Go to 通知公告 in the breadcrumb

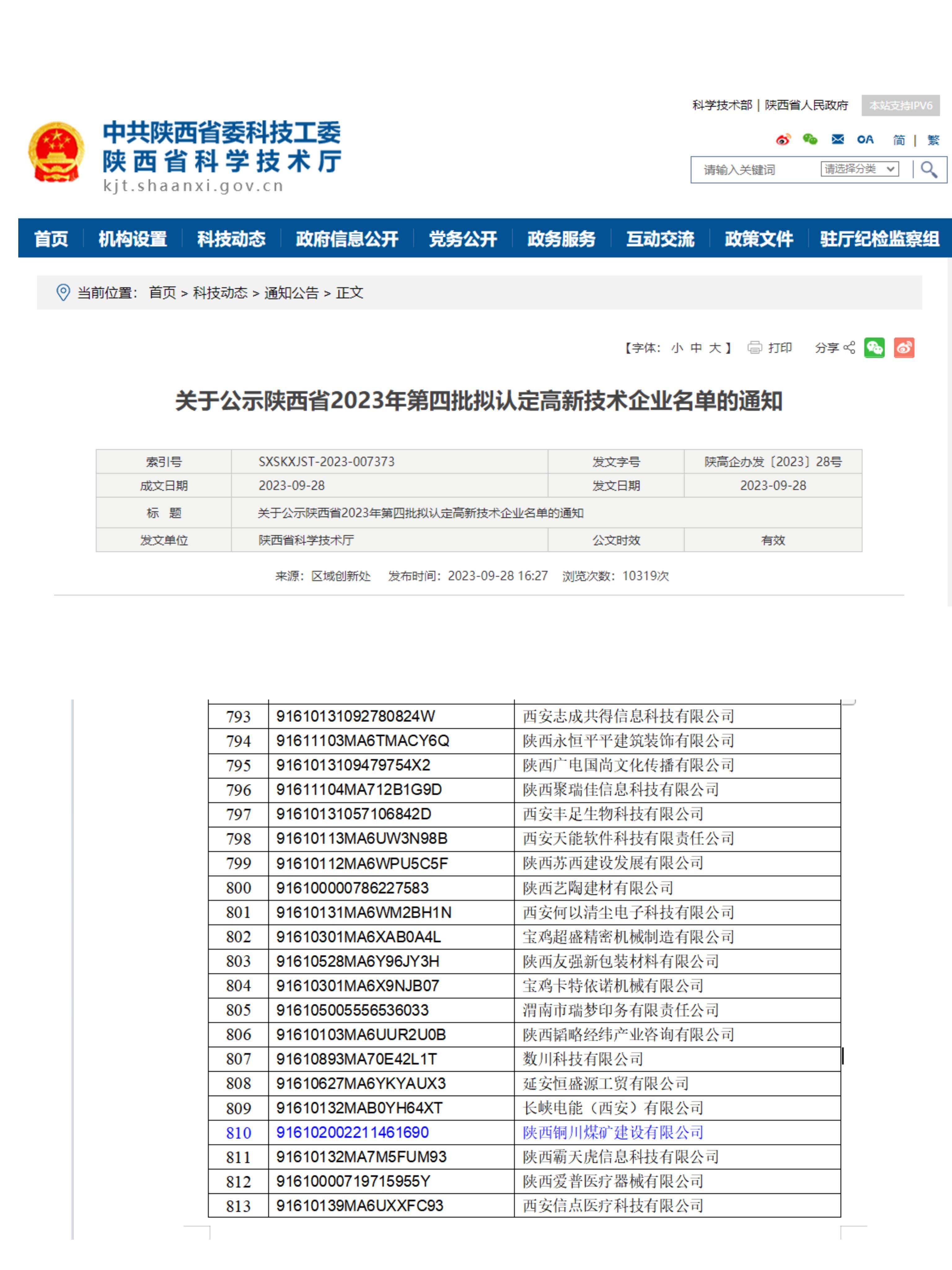(x=291, y=293)
